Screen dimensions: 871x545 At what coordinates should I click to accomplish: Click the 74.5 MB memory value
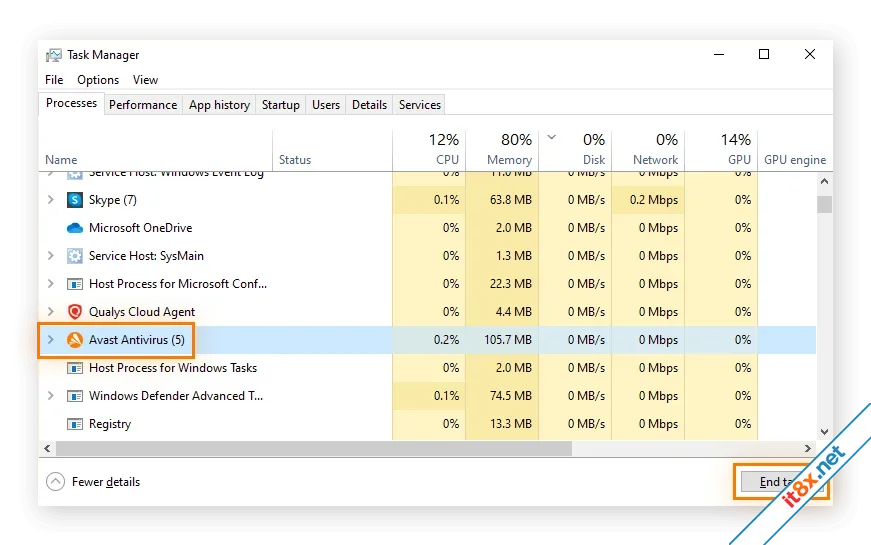coord(510,396)
